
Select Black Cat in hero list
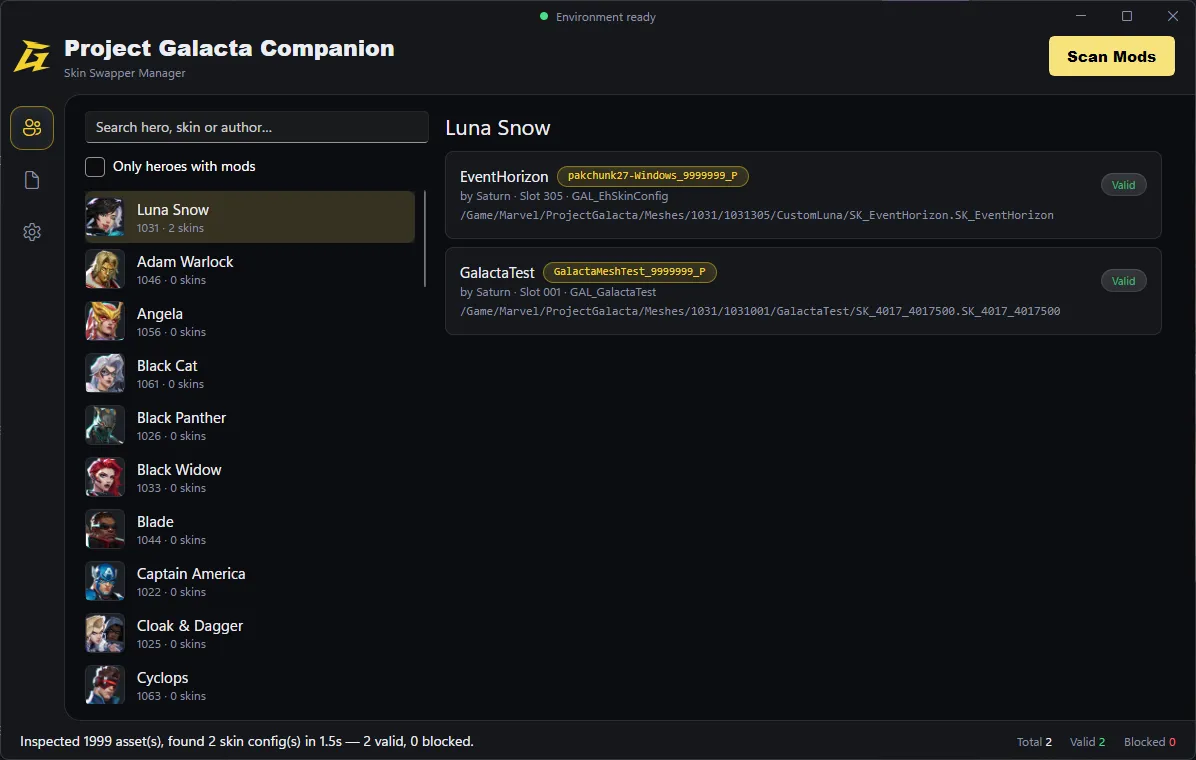249,373
